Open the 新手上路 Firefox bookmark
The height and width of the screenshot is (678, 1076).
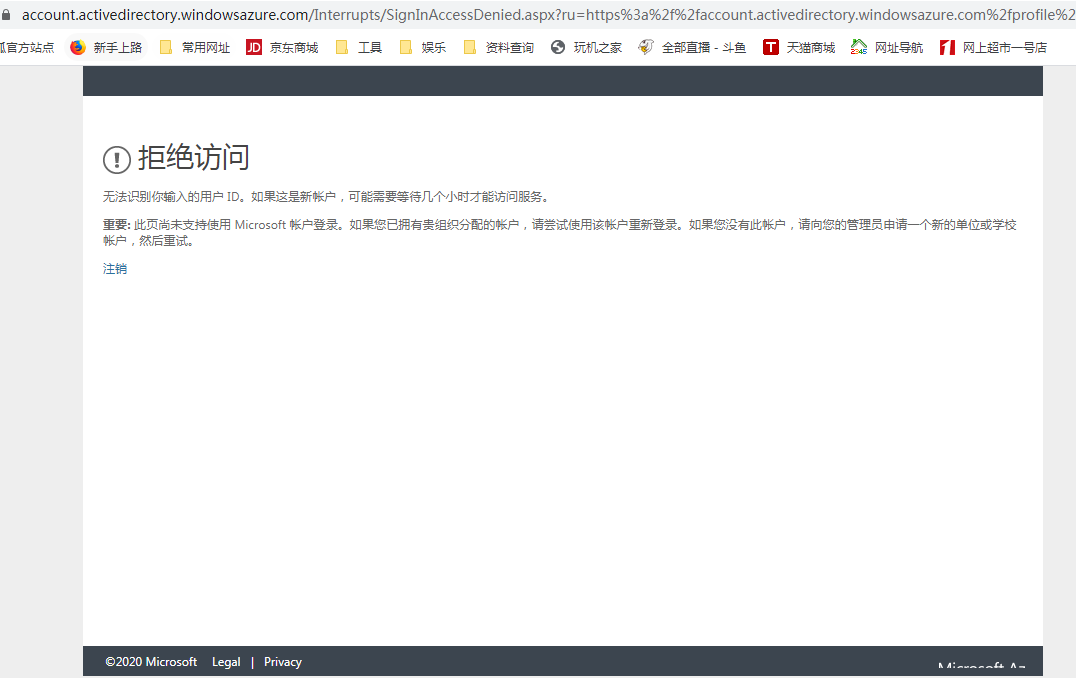tap(106, 47)
